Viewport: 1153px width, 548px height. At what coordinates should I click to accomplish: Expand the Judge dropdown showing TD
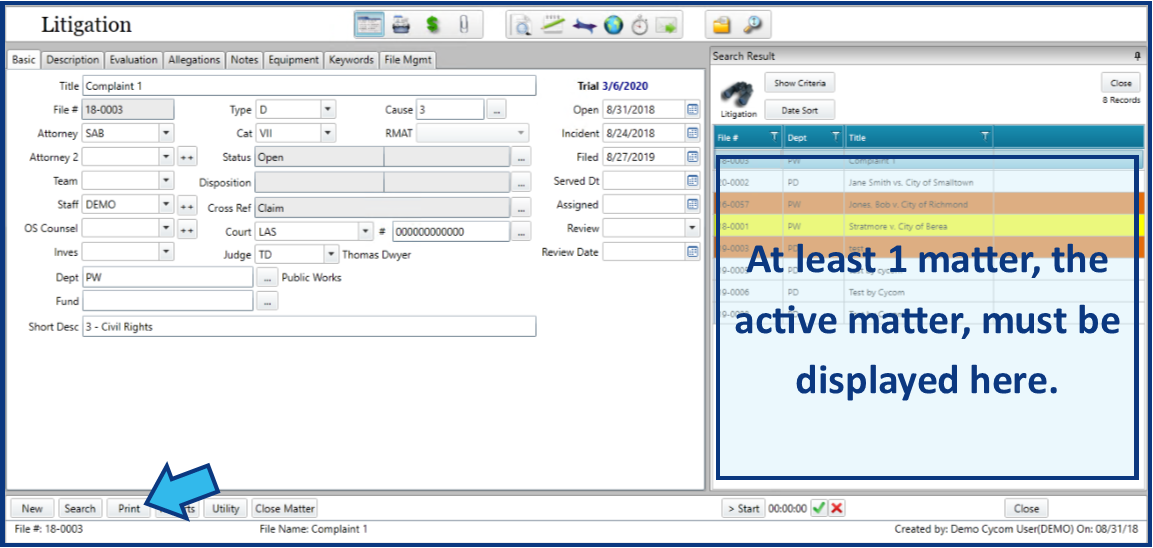[x=332, y=255]
